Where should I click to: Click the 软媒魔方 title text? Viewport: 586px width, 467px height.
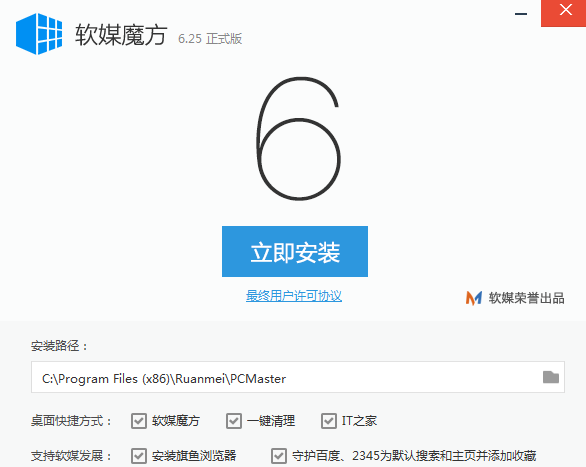coord(121,35)
